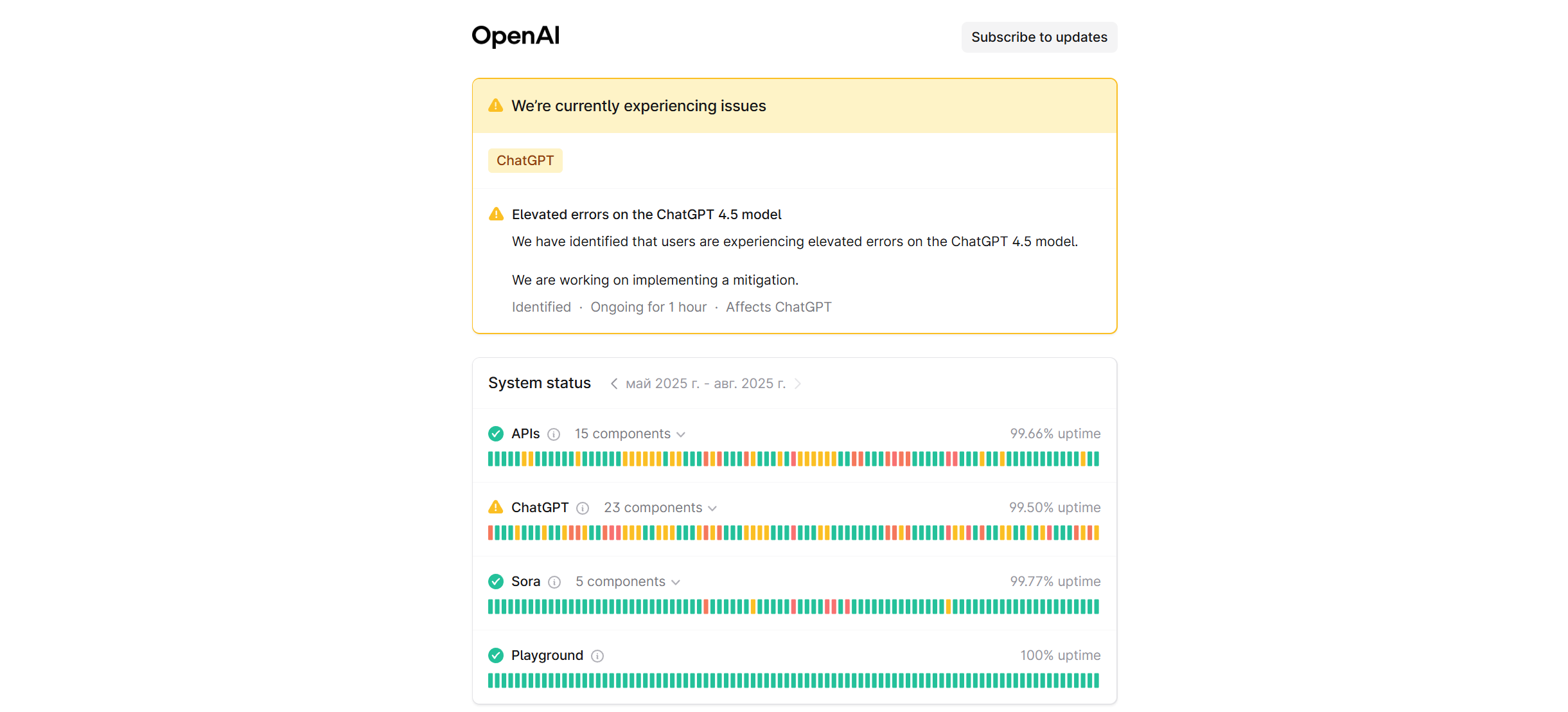Click the info icon next to APIs

click(x=554, y=434)
